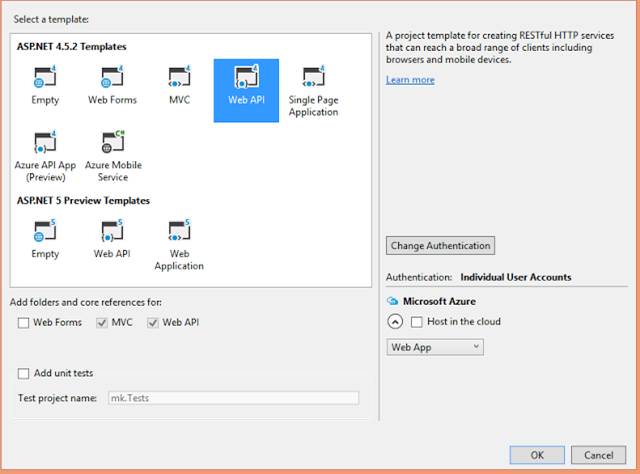Select the Single Page Application template
This screenshot has width=640, height=474.
click(313, 90)
